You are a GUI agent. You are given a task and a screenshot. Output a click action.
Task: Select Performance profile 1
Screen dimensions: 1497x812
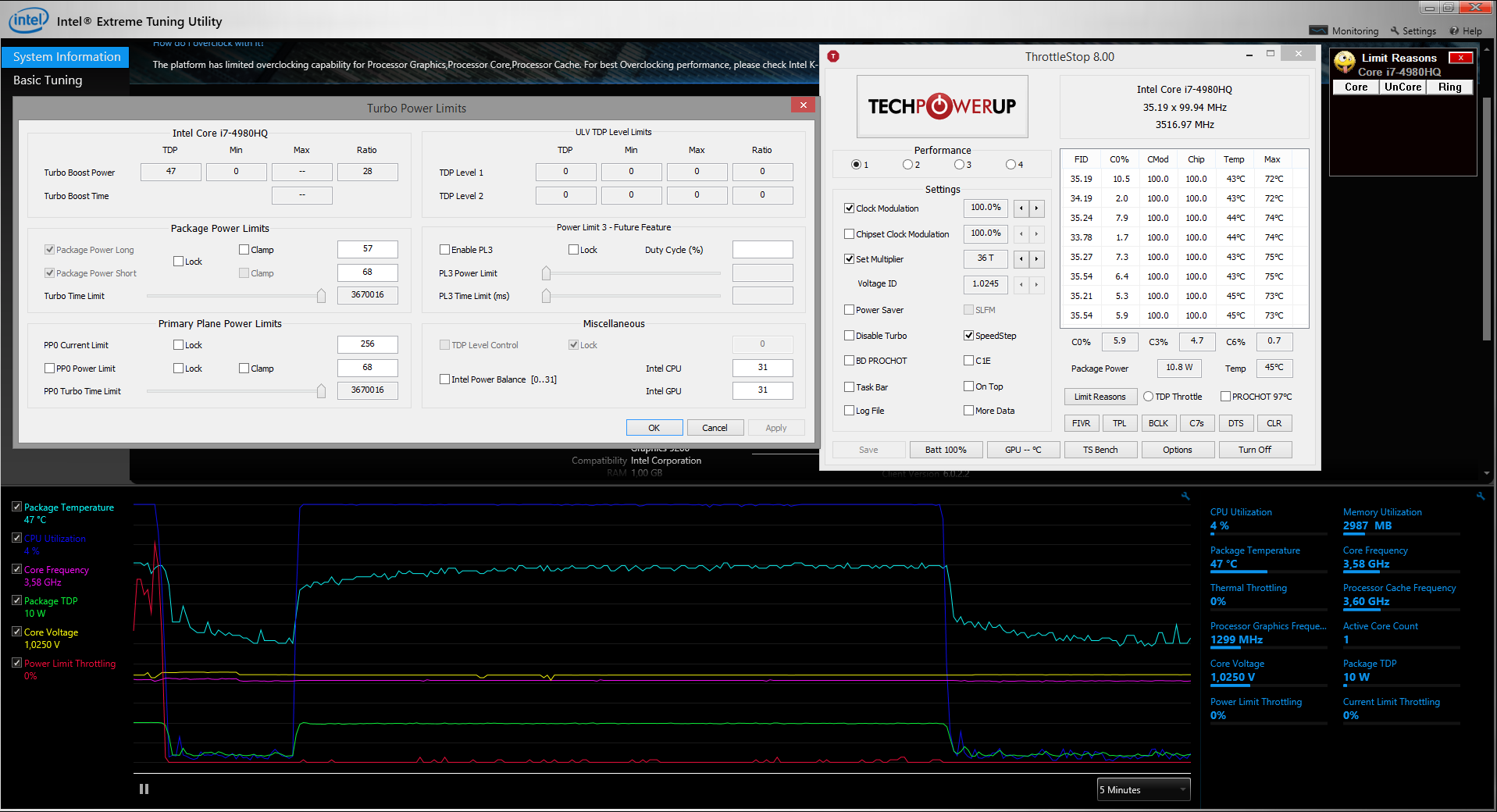click(856, 165)
